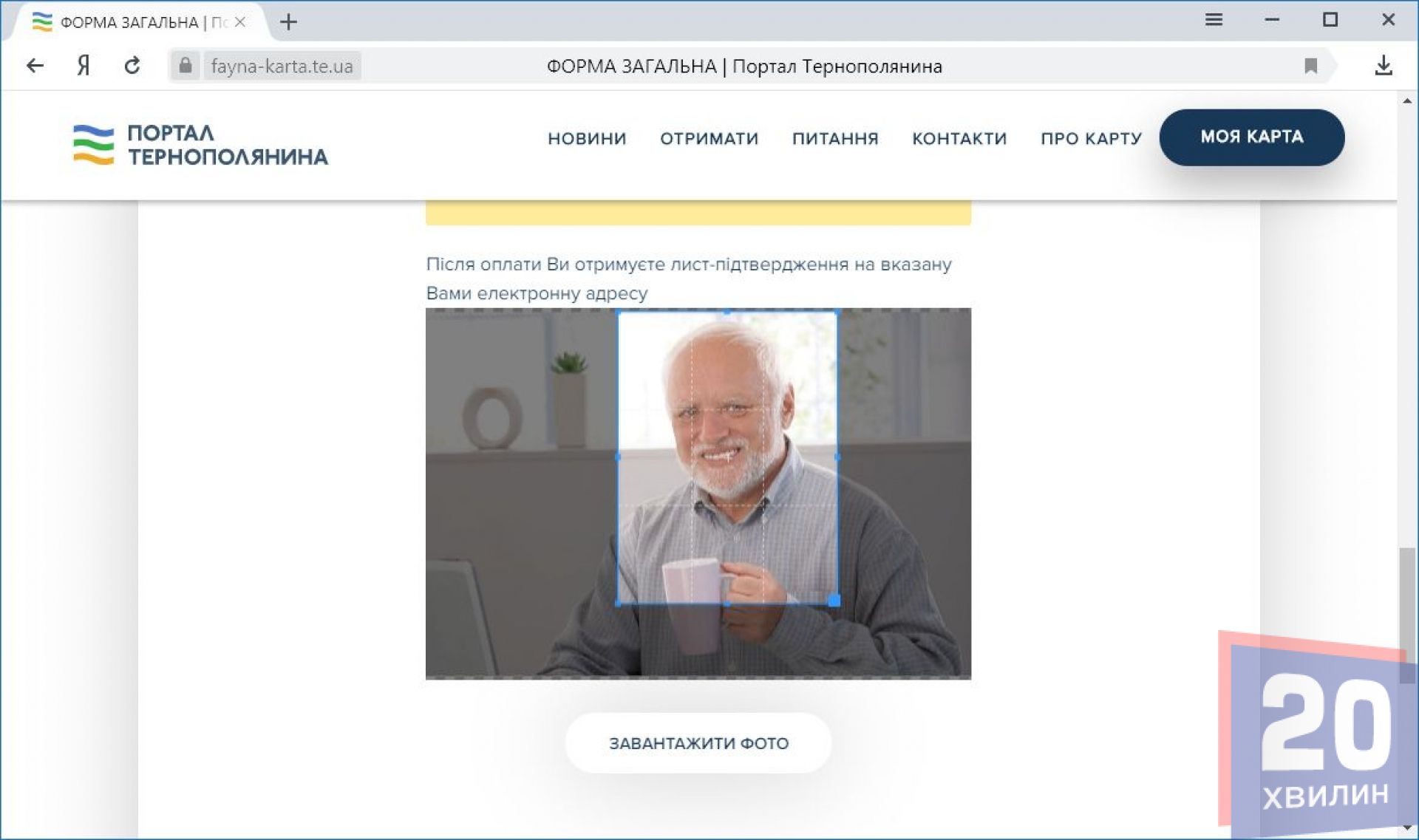Screen dimensions: 1419x840
Task: Open a new tab with plus icon
Action: coord(288,22)
